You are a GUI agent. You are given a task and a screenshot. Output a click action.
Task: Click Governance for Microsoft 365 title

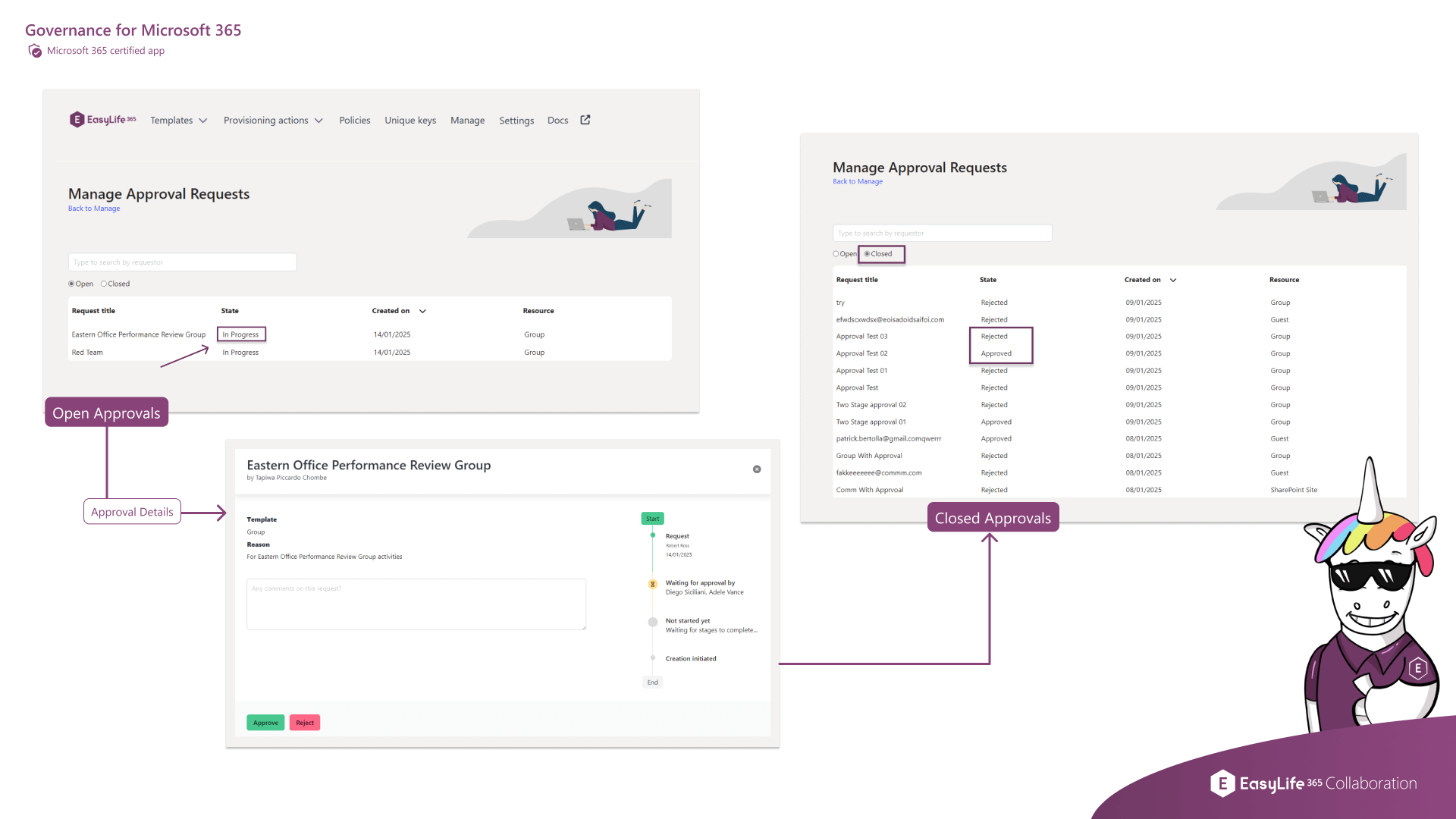coord(133,30)
